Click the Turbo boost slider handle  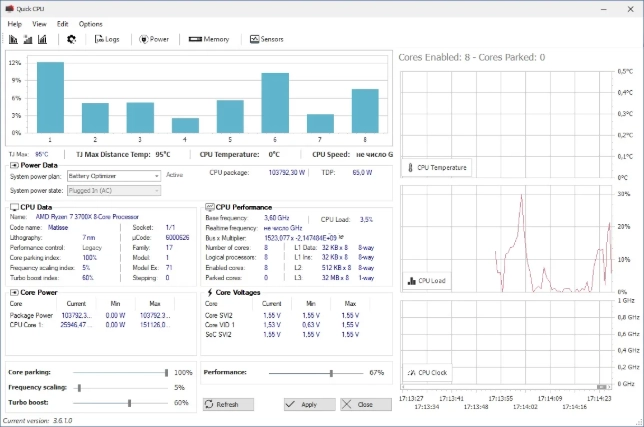(130, 402)
